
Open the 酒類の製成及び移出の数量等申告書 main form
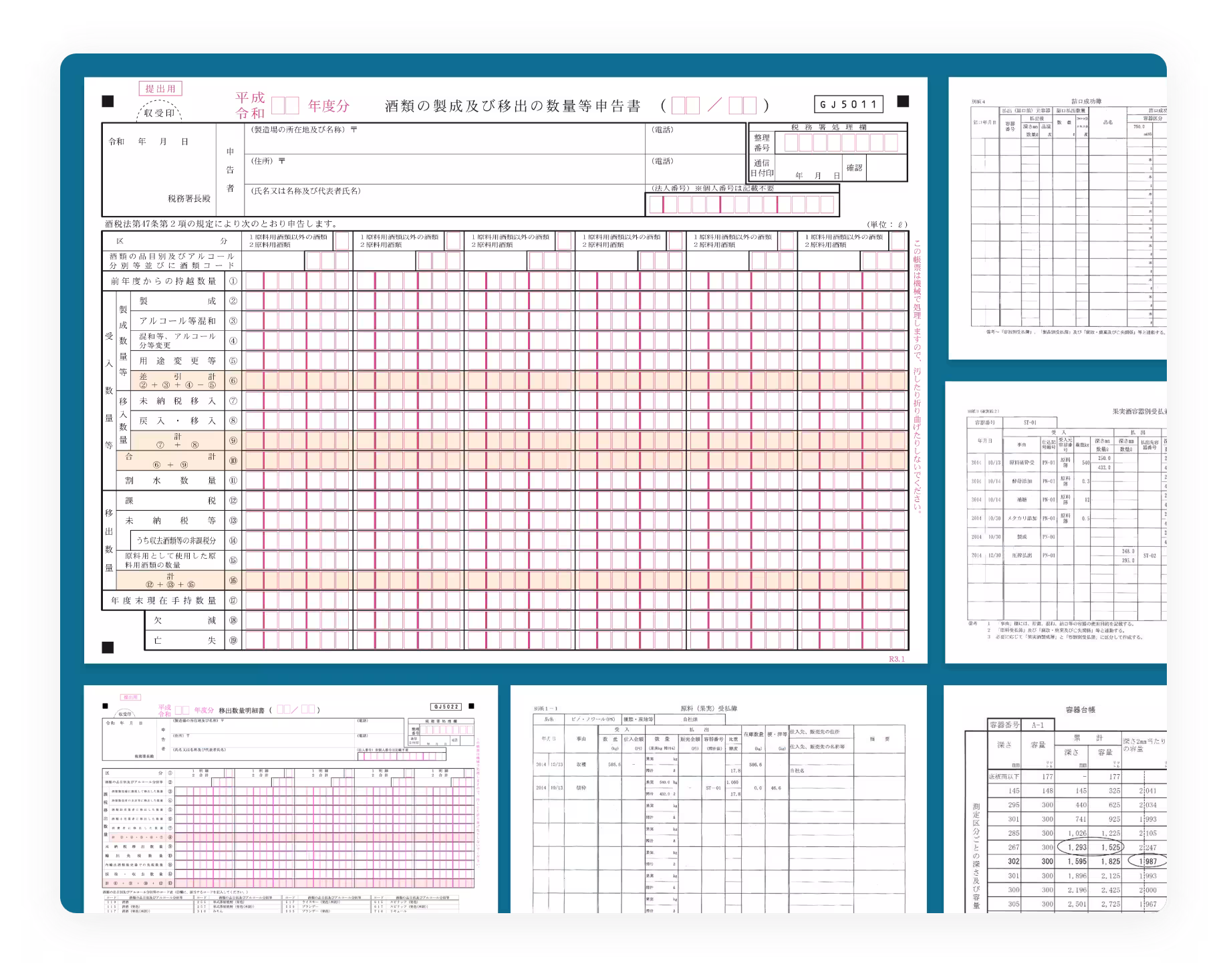(505, 370)
